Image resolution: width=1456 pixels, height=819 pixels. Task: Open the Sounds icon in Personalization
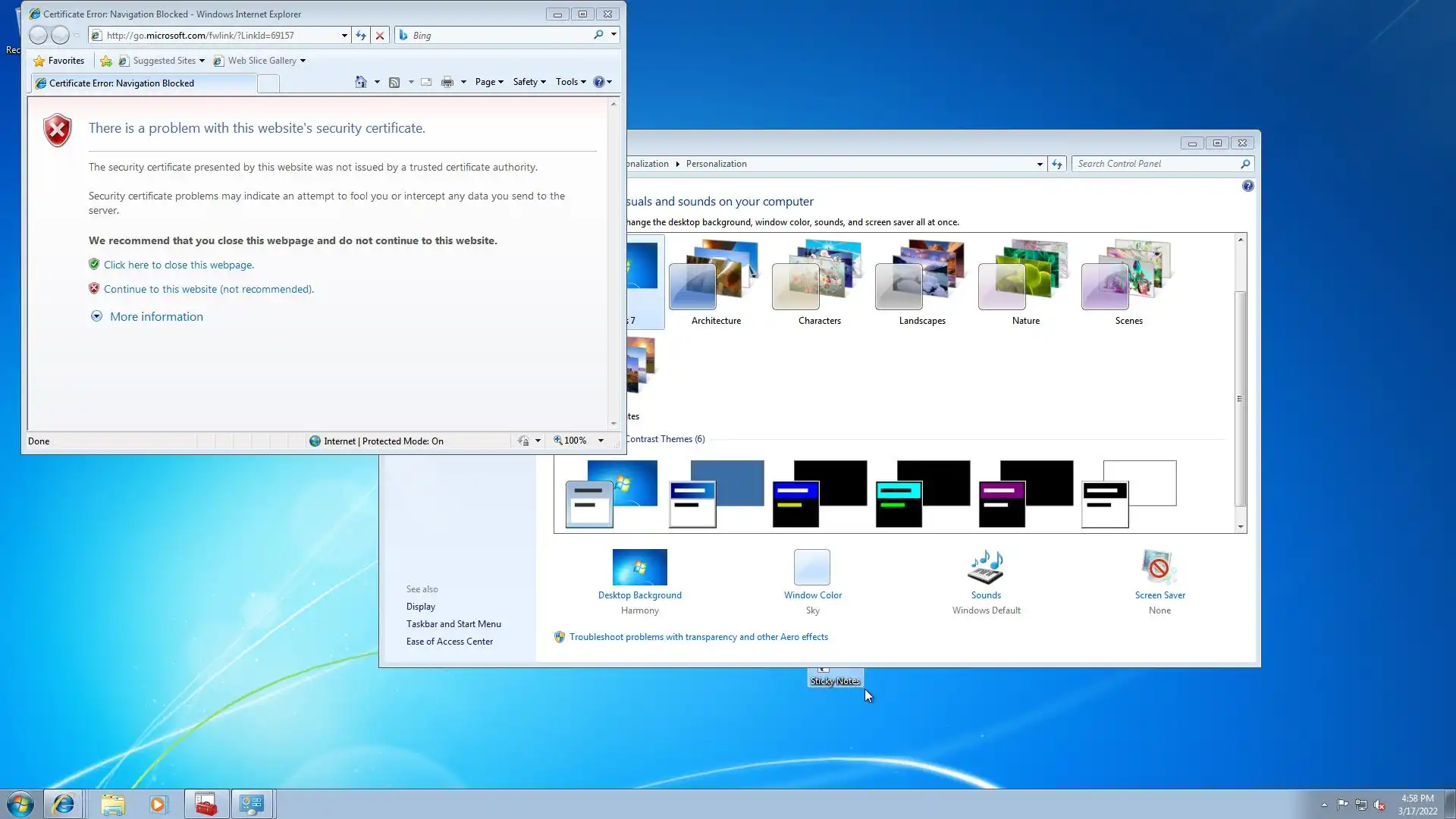986,568
